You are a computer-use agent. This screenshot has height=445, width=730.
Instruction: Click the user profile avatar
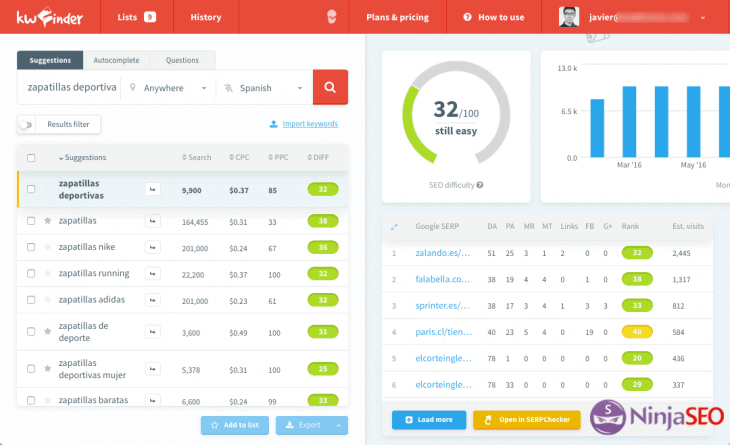pyautogui.click(x=568, y=17)
